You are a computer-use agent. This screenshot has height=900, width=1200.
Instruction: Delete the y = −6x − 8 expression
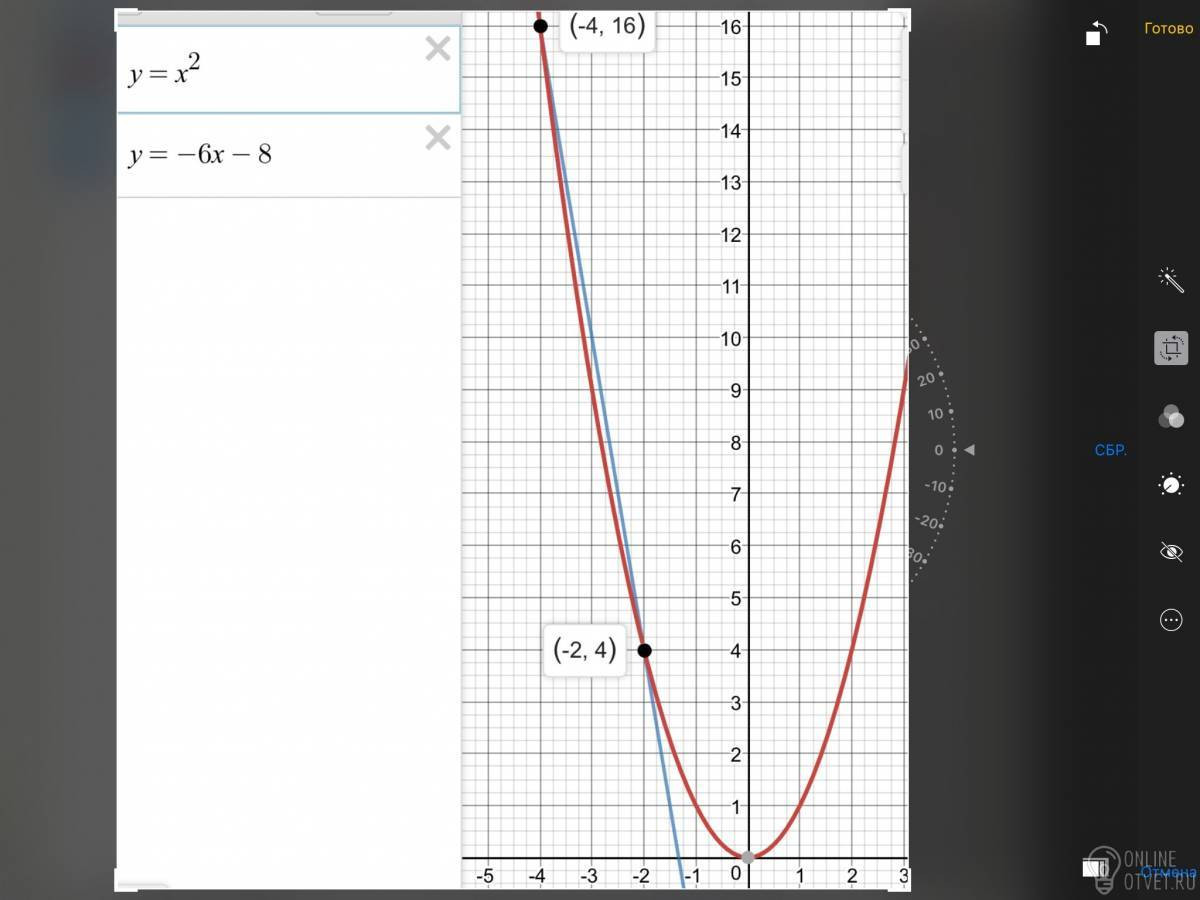pos(438,137)
